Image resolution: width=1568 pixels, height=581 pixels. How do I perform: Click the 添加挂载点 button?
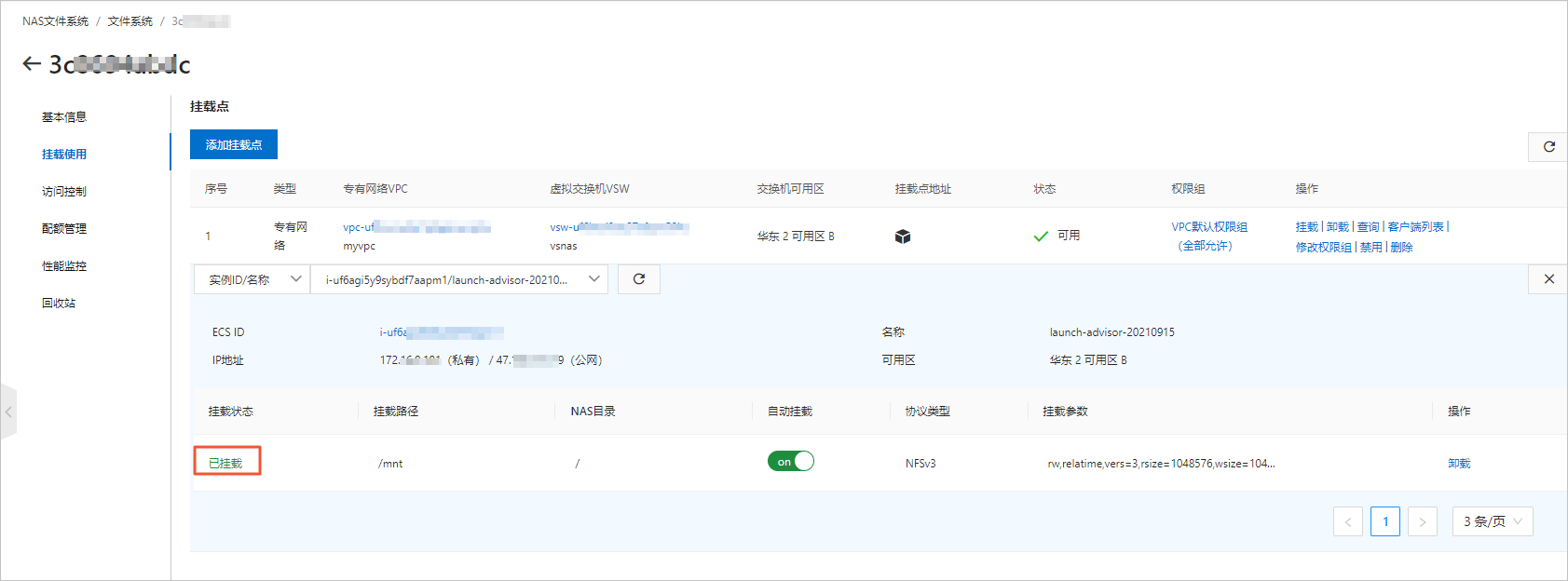[x=234, y=144]
